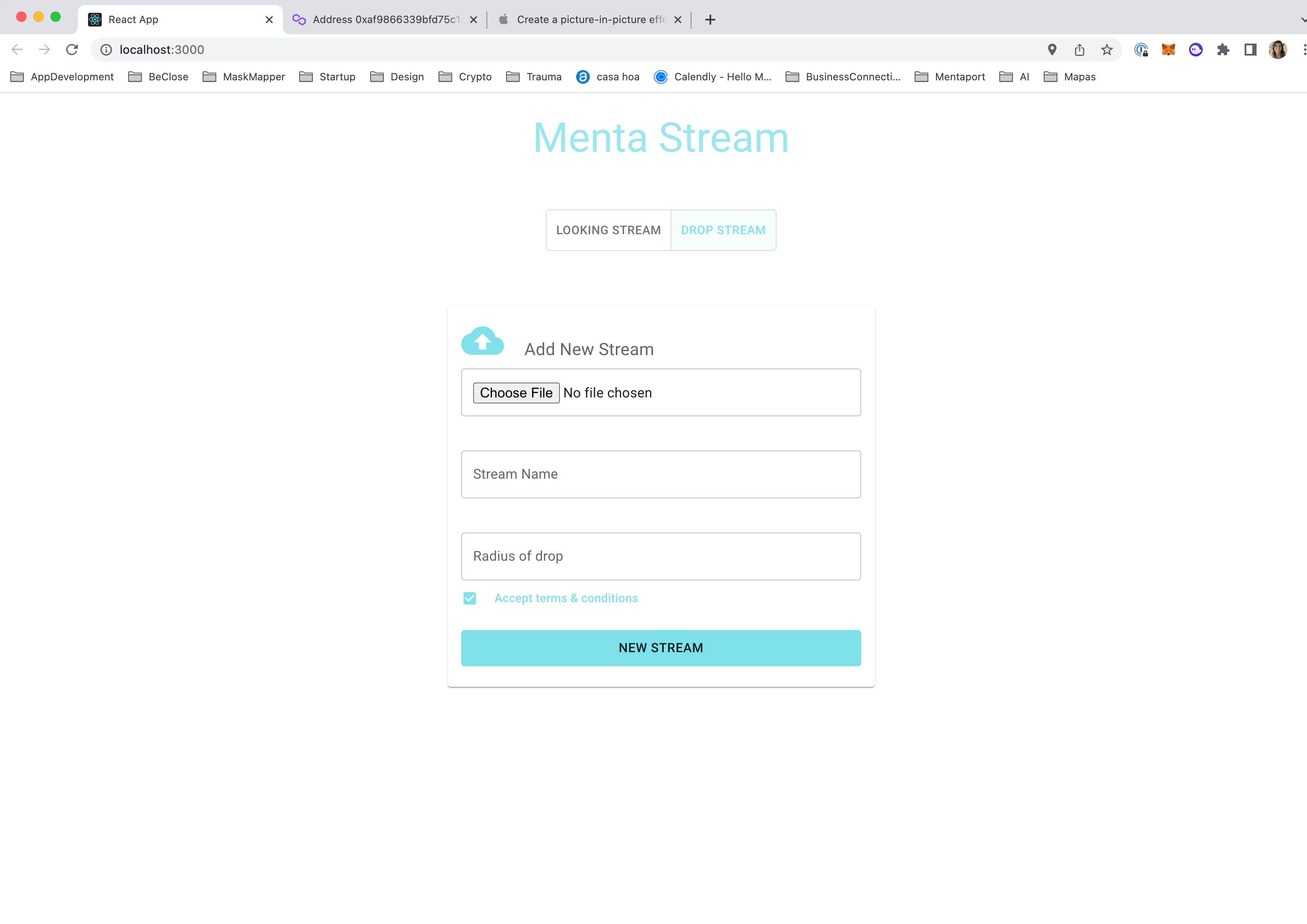Select the DROP STREAM tab

click(723, 230)
